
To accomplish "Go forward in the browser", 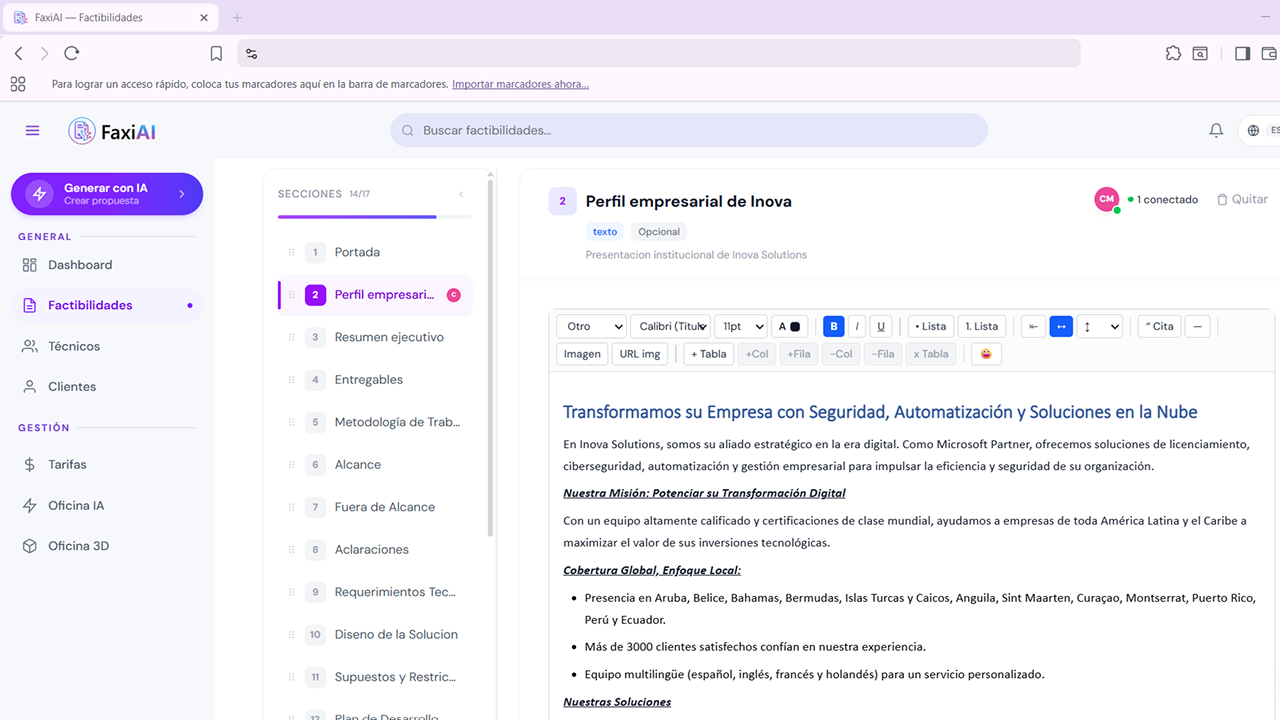I will pos(45,54).
